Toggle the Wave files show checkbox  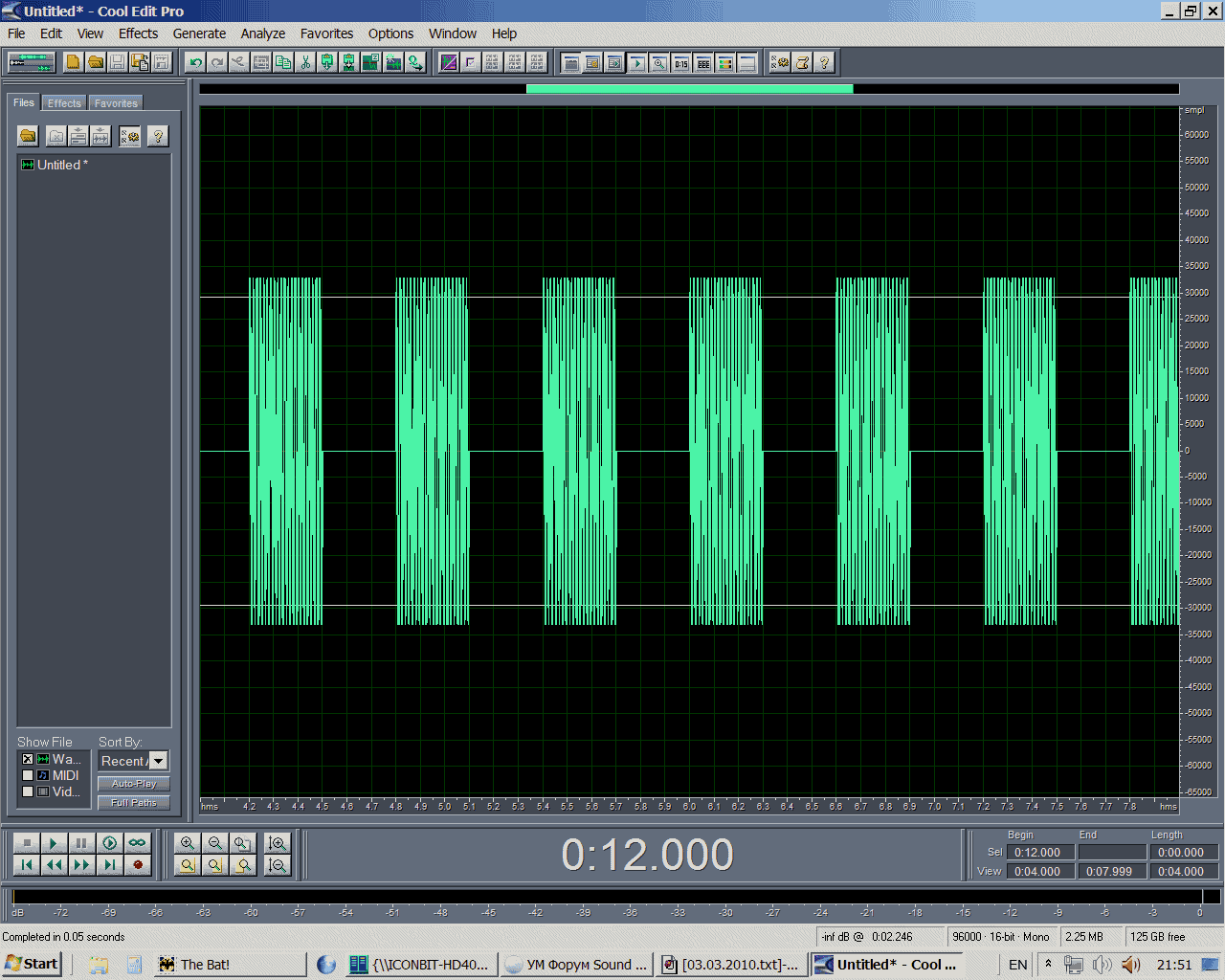pyautogui.click(x=28, y=759)
